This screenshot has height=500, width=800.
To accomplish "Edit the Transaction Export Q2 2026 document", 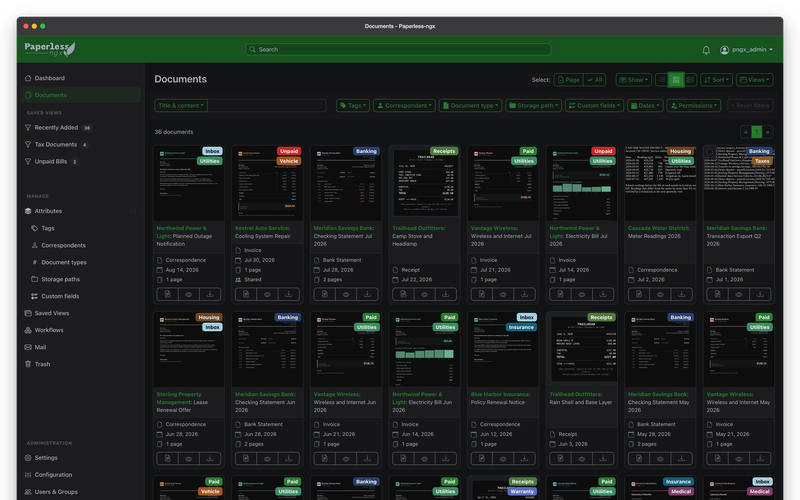I will click(x=717, y=294).
